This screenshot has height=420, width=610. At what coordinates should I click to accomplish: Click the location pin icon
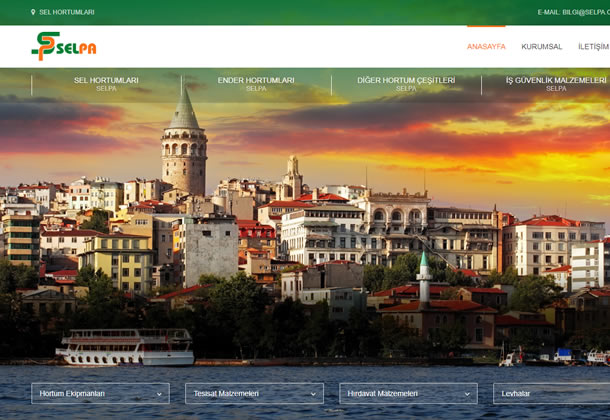pos(33,12)
